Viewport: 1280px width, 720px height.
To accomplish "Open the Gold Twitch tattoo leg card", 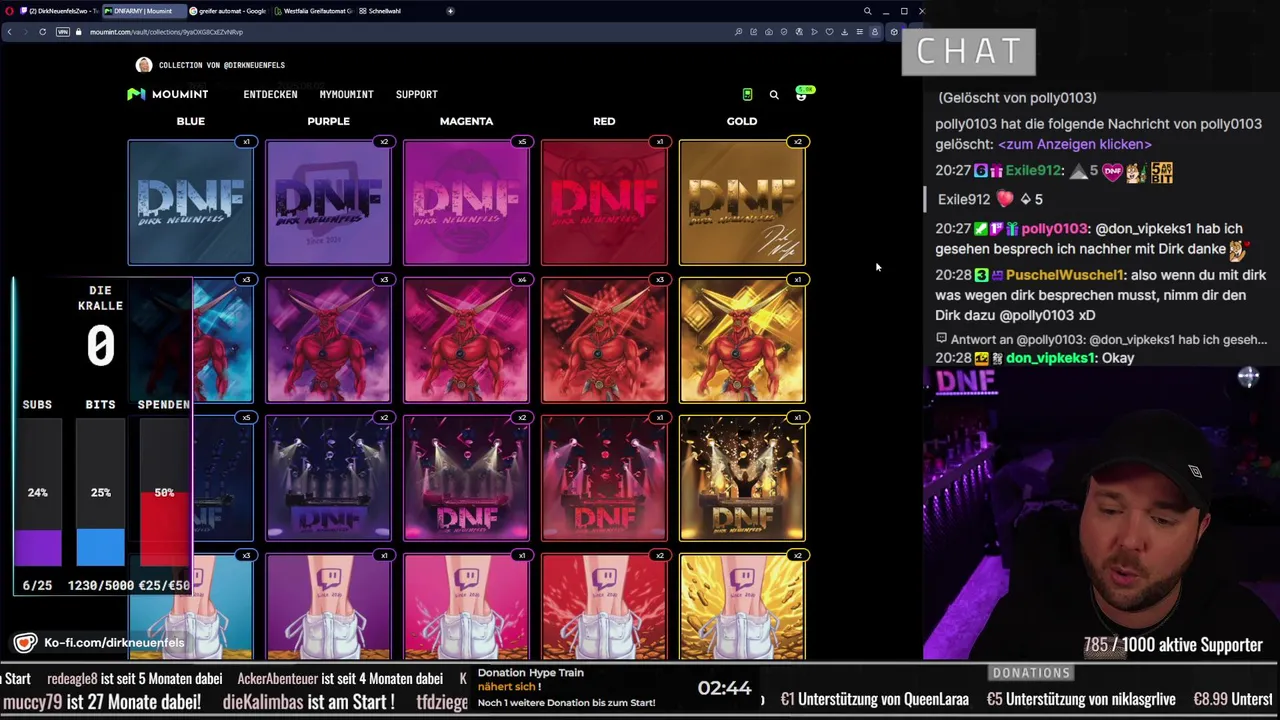I will click(742, 607).
